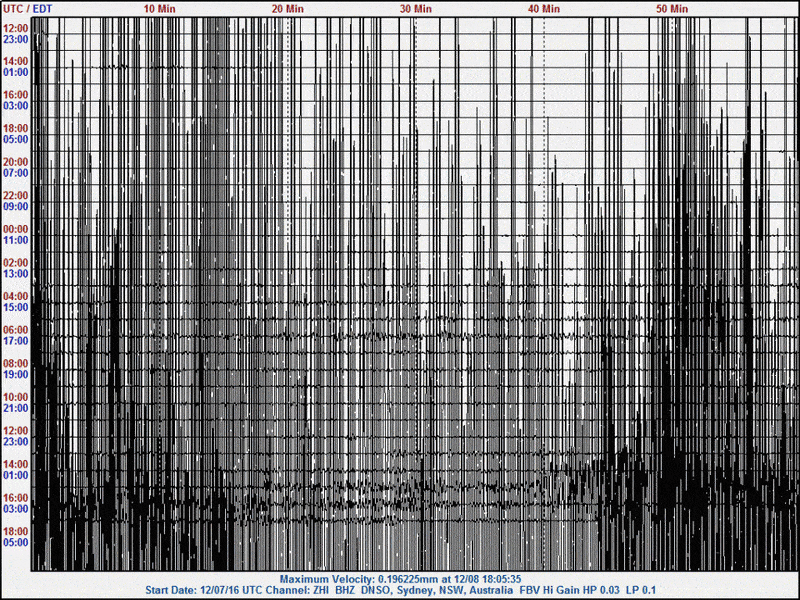Click the 06:00 UTC row label
800x600 pixels.
pos(16,330)
